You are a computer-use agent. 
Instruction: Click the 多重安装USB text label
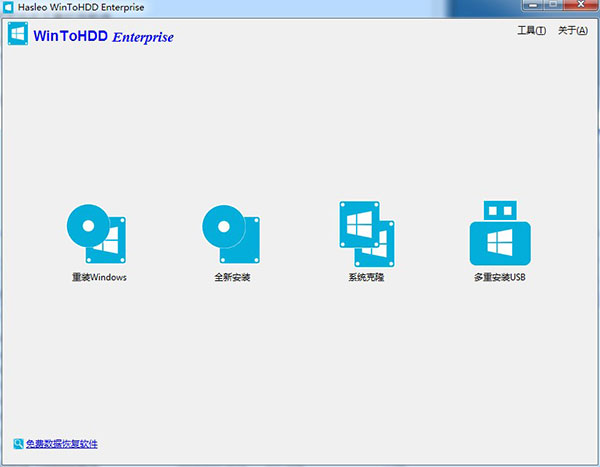500,277
